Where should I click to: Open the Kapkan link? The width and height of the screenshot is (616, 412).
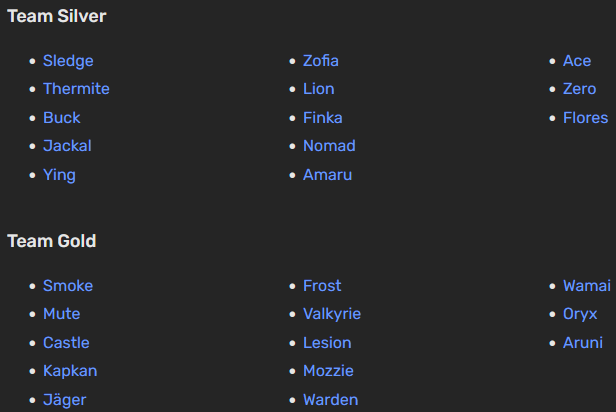coord(70,371)
